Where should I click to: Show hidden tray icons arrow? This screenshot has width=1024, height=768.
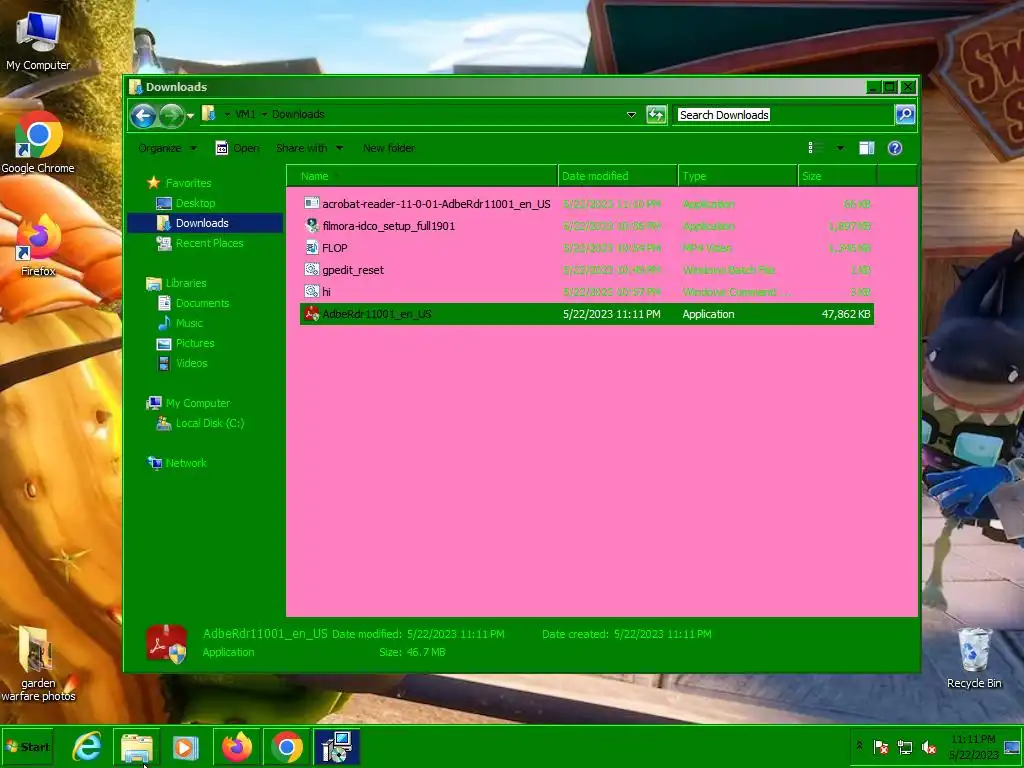(859, 746)
